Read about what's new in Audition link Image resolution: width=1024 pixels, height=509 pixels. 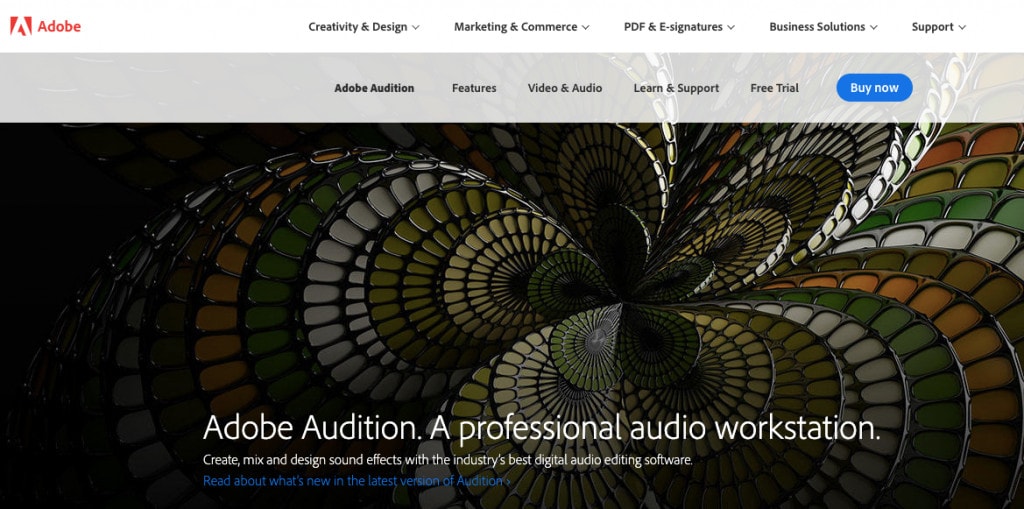click(357, 481)
